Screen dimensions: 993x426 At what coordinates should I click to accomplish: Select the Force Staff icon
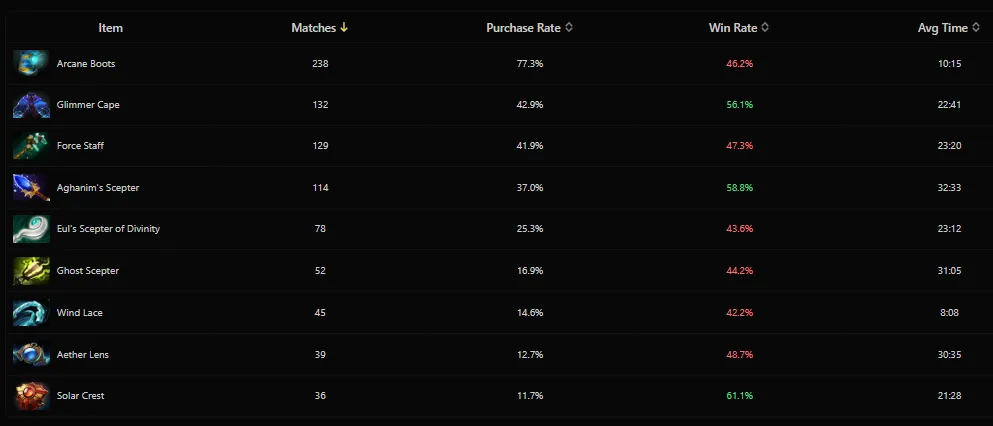coord(30,146)
